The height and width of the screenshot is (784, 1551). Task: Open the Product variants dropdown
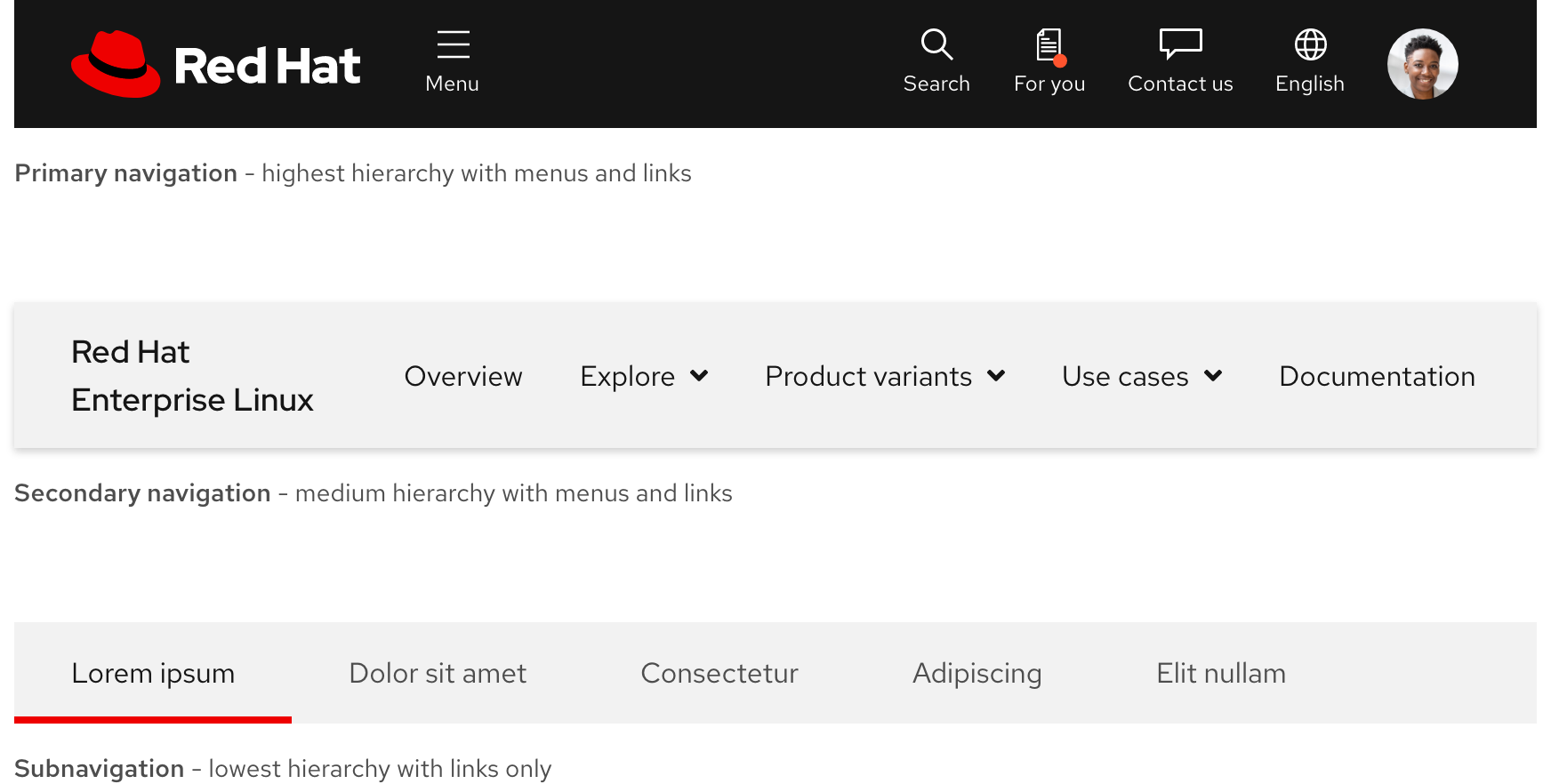pos(885,376)
